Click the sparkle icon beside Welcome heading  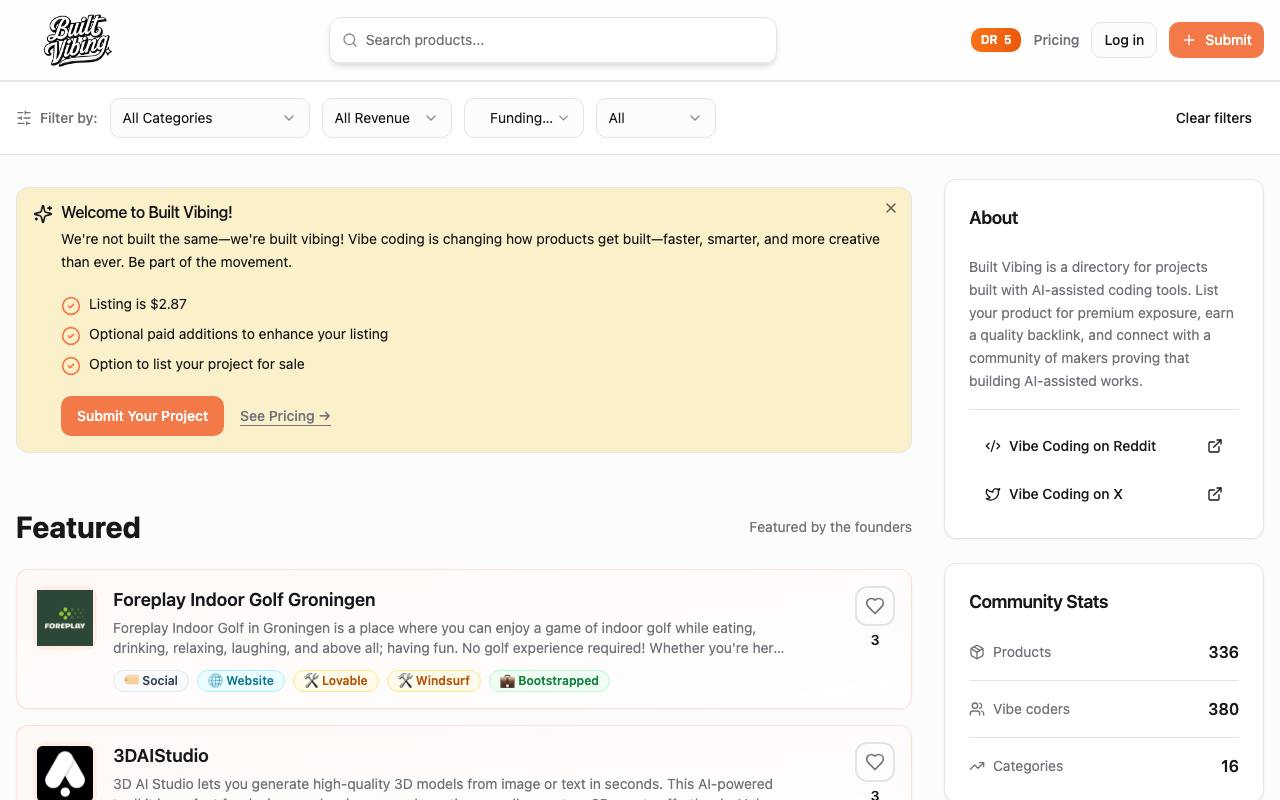(x=43, y=213)
